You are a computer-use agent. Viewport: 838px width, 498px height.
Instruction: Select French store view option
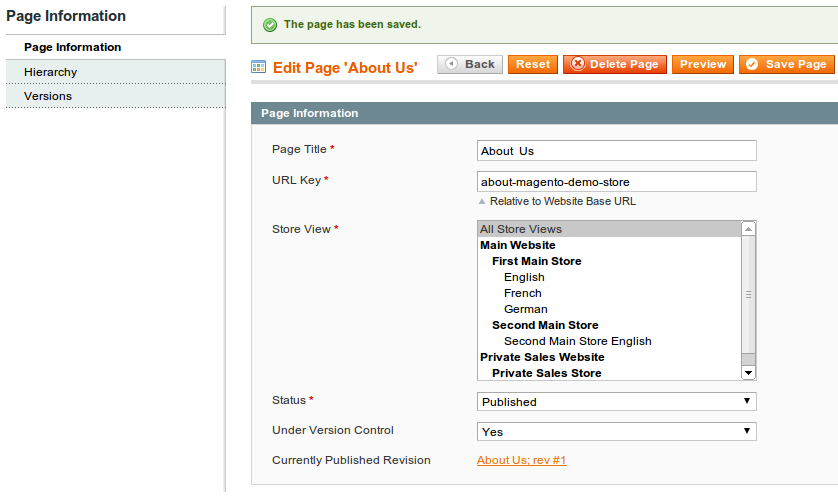point(523,293)
